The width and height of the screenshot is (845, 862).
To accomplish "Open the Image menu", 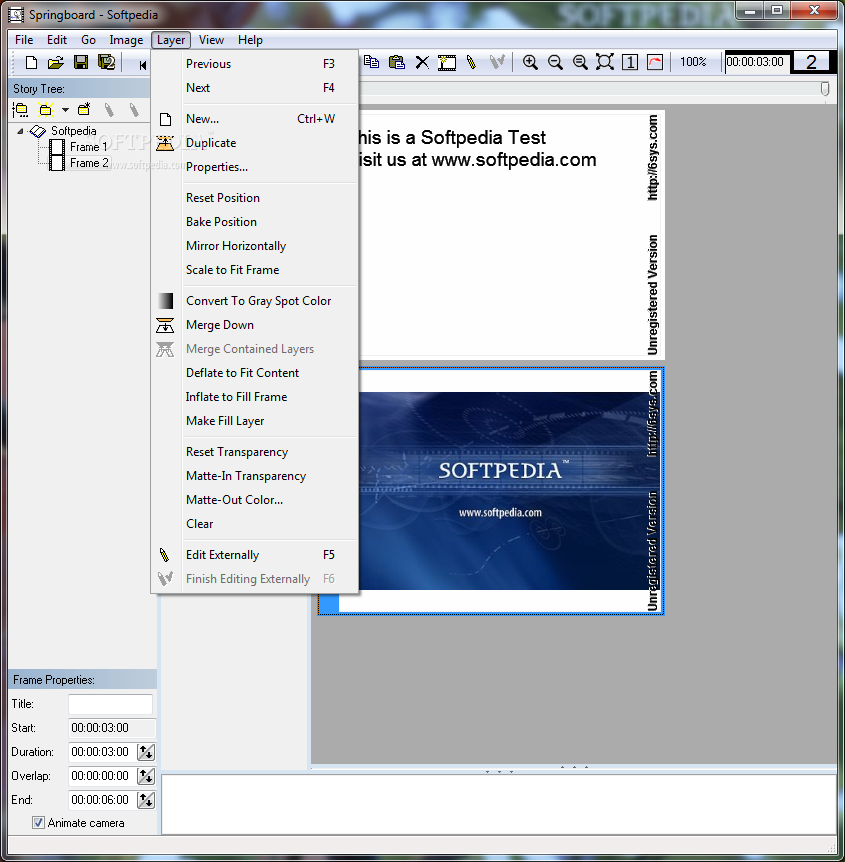I will point(126,40).
